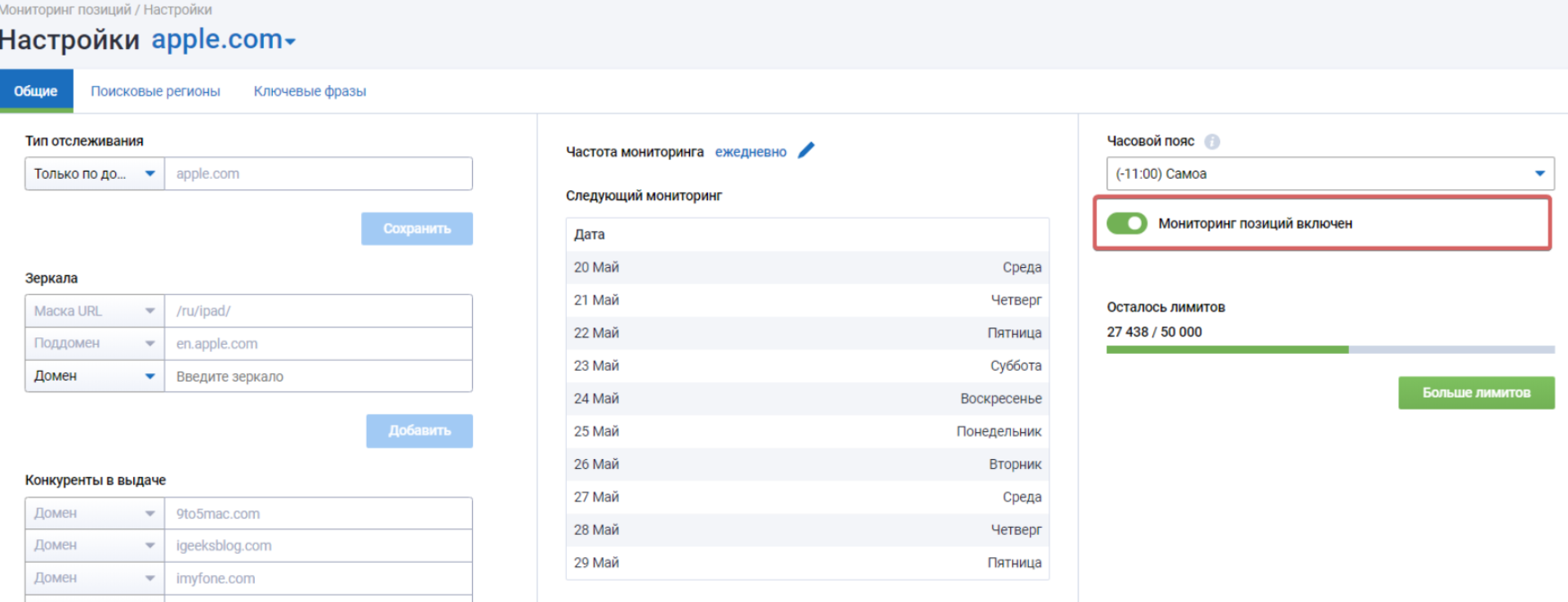Image resolution: width=1568 pixels, height=602 pixels.
Task: Switch to the 'Общие' tab
Action: tap(36, 91)
